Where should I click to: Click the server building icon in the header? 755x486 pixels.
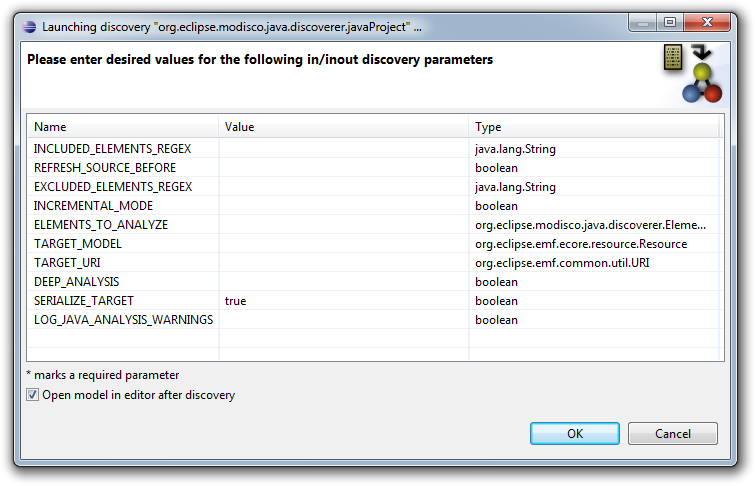pyautogui.click(x=673, y=57)
